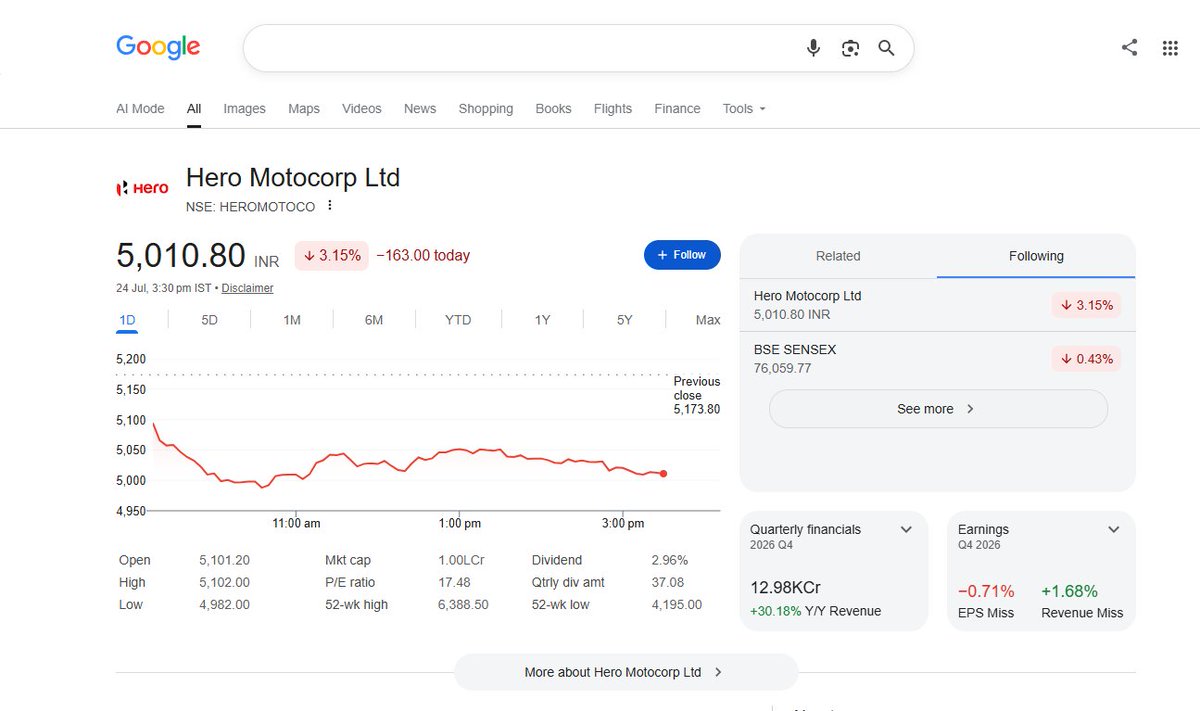Image resolution: width=1200 pixels, height=711 pixels.
Task: Select the 1M chart range
Action: tap(292, 320)
